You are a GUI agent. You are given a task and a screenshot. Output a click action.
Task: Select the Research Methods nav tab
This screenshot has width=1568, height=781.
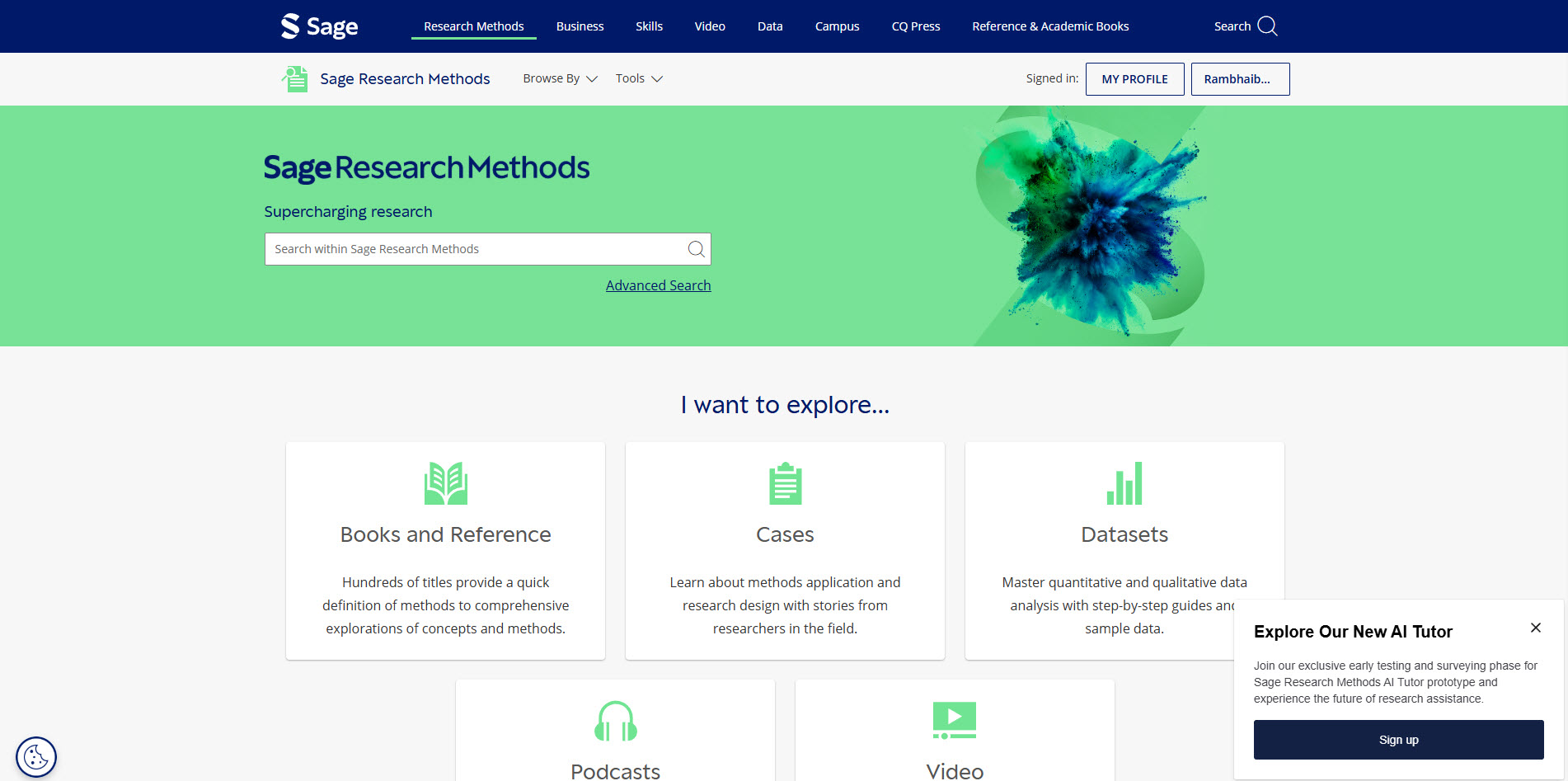(x=474, y=26)
